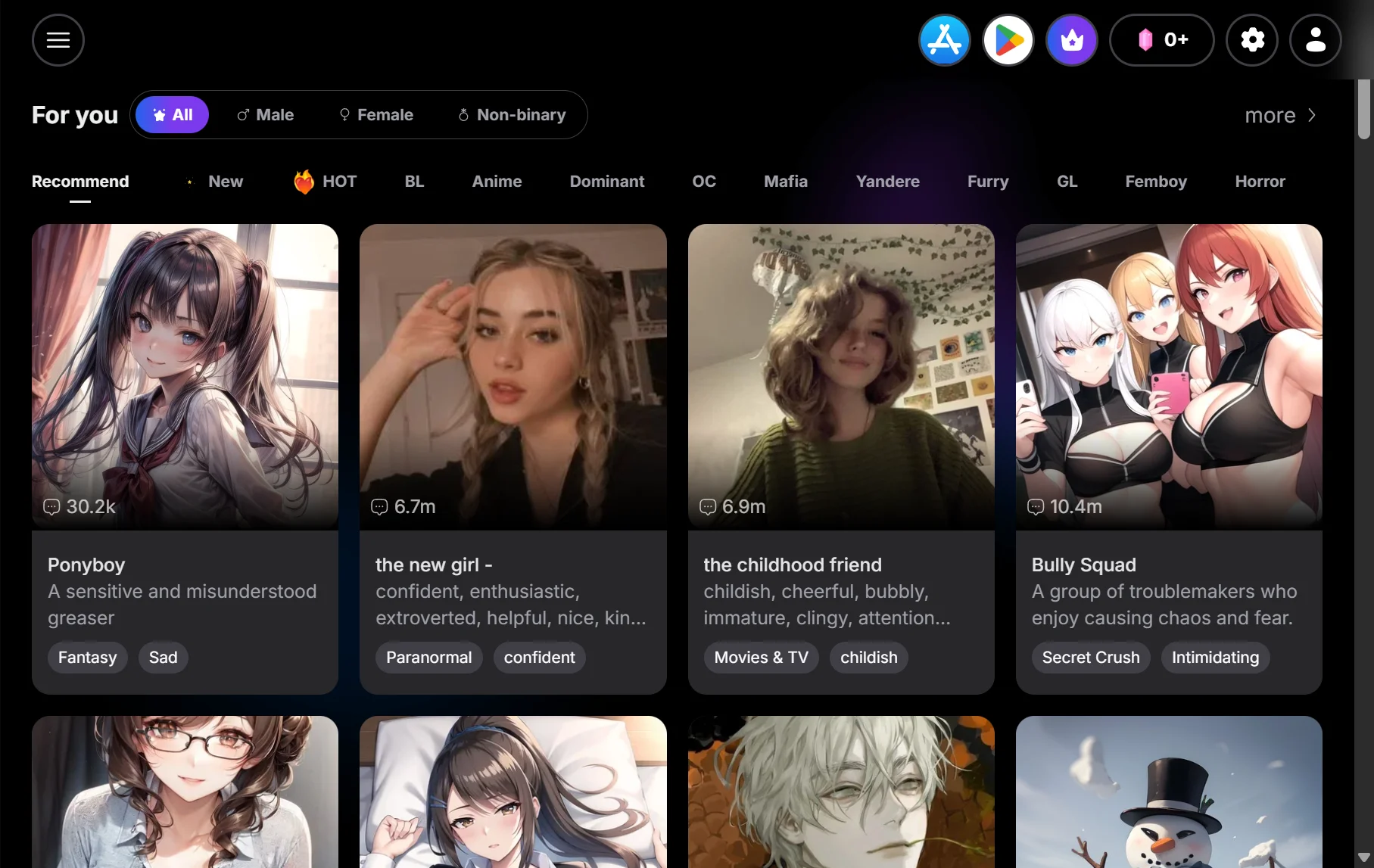Switch to the Anime tab
The image size is (1374, 868).
point(497,182)
